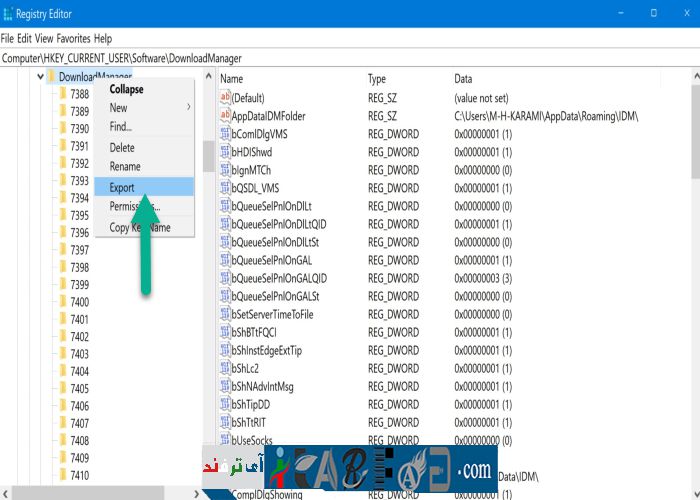Viewport: 700px width, 500px height.
Task: Select the (Default) string value icon
Action: click(x=224, y=98)
